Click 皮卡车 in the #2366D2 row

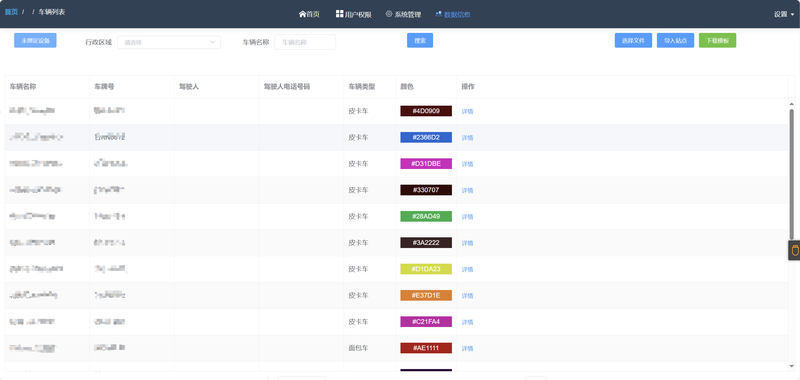pyautogui.click(x=359, y=138)
